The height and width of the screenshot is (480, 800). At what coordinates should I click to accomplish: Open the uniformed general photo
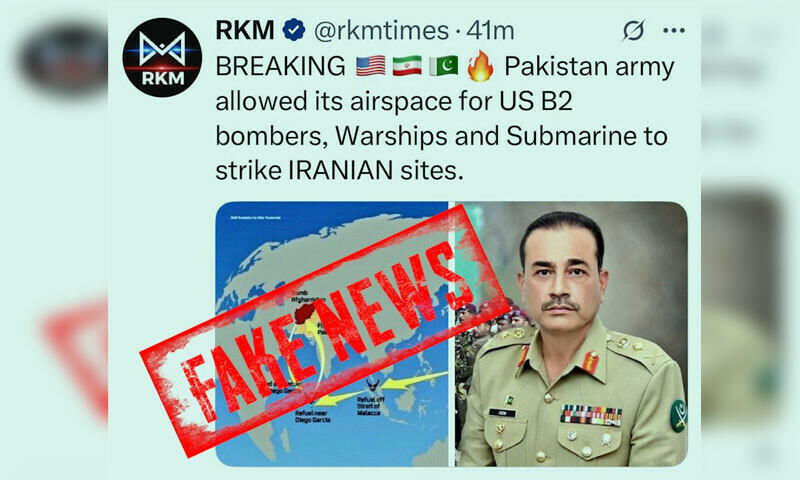571,334
